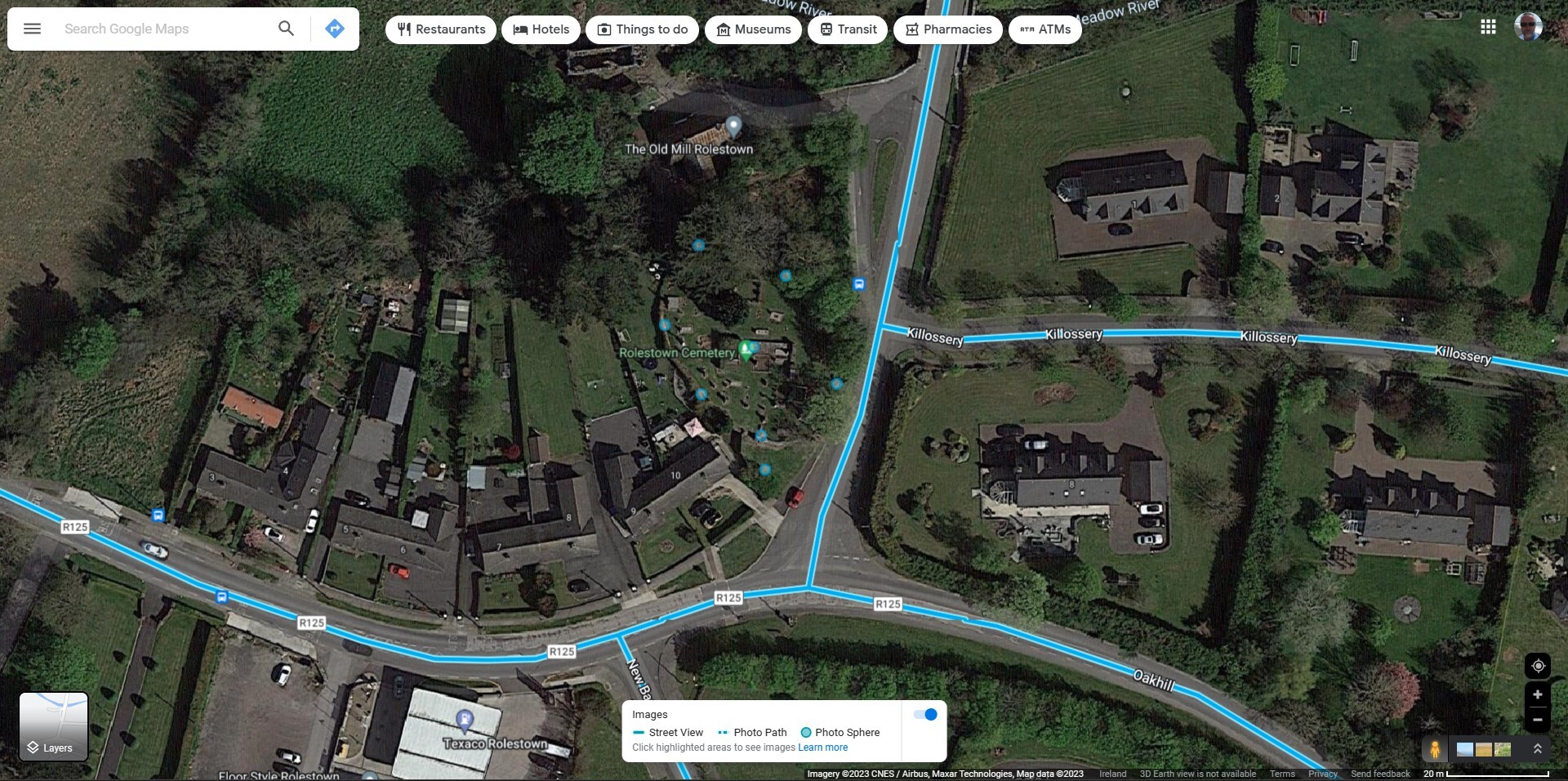Zoom in on the map

point(1538,694)
